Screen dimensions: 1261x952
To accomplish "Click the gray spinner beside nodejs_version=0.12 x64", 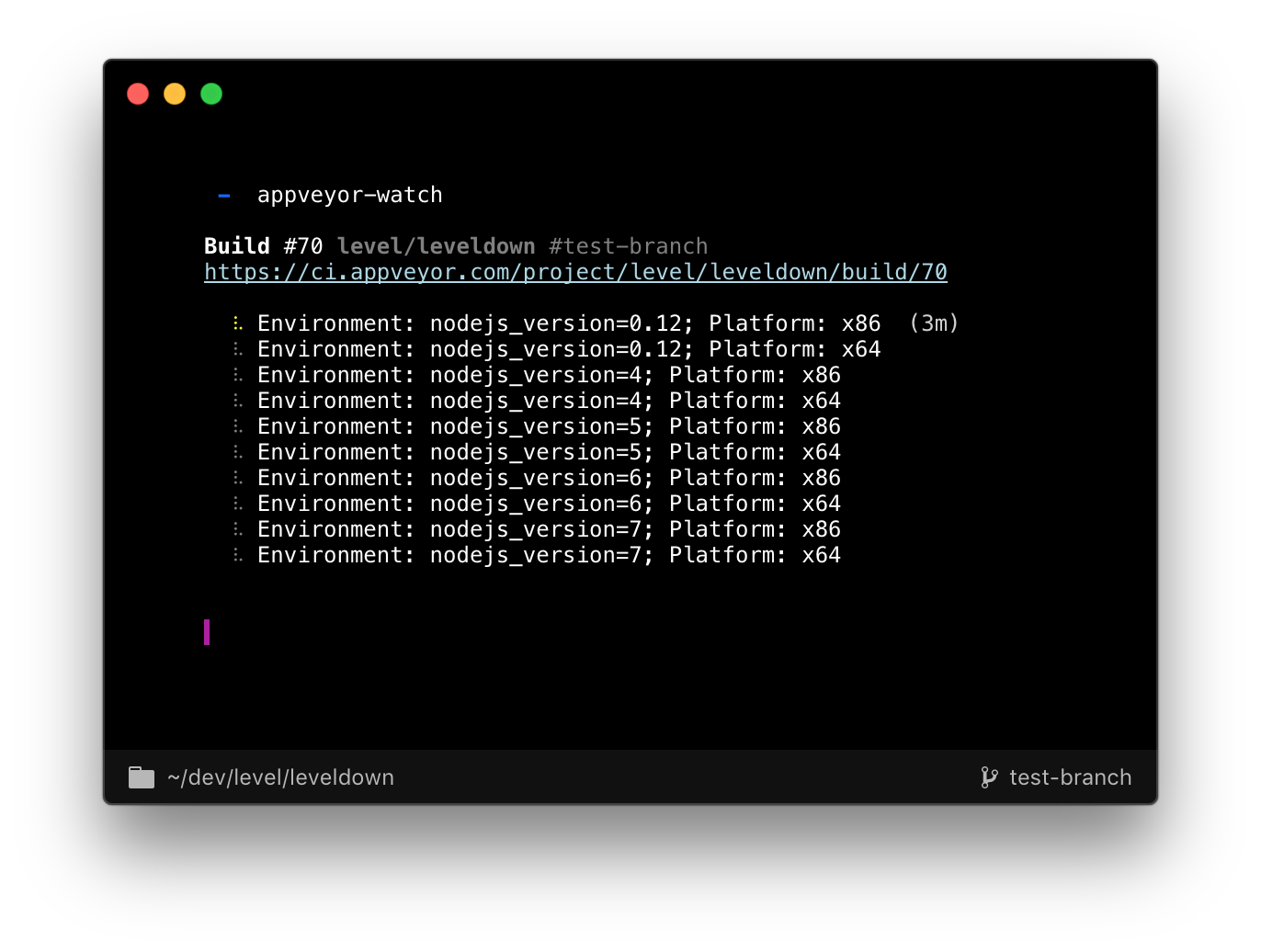I will coord(238,349).
